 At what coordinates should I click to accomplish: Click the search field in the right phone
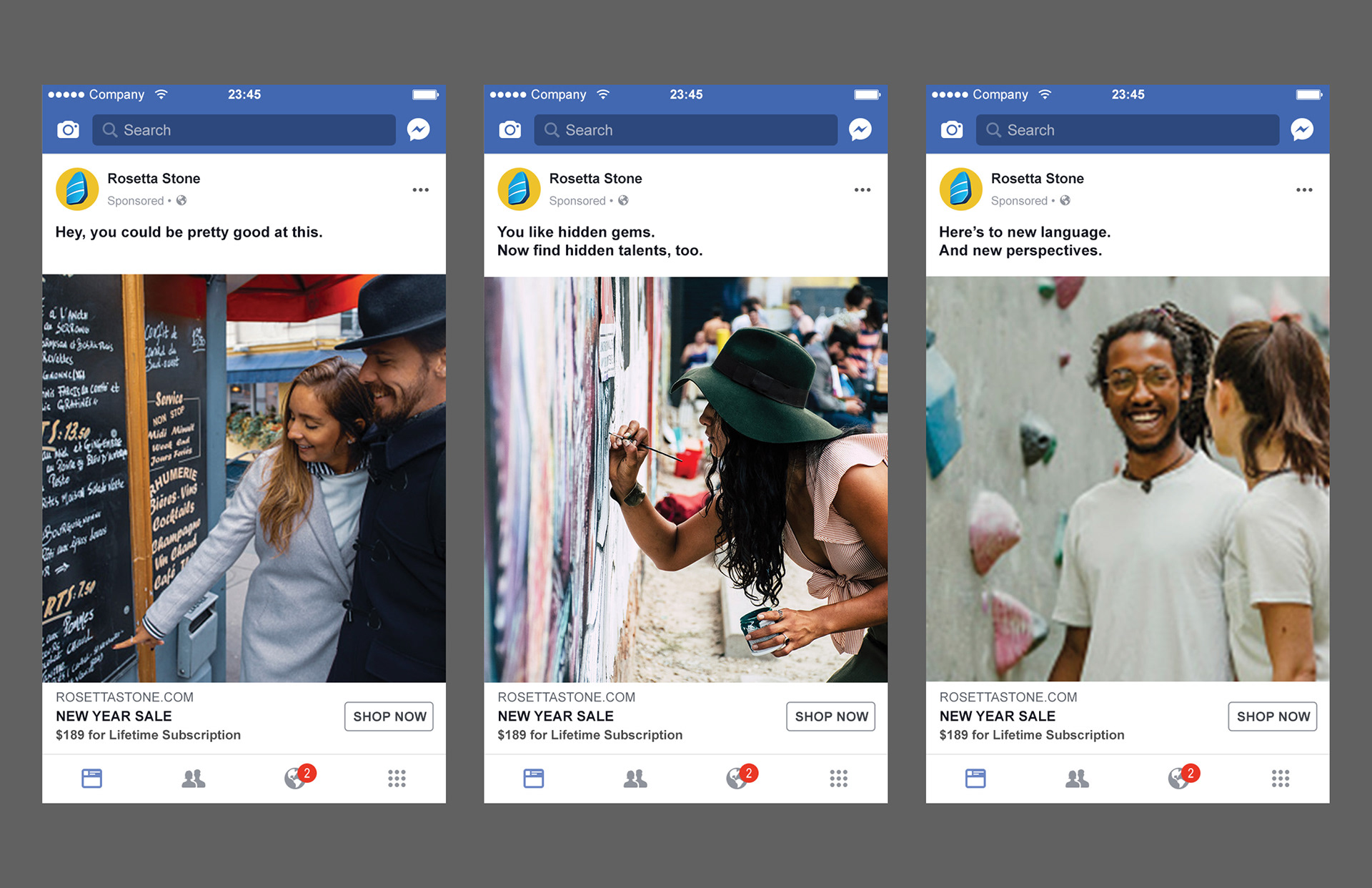click(x=1128, y=130)
